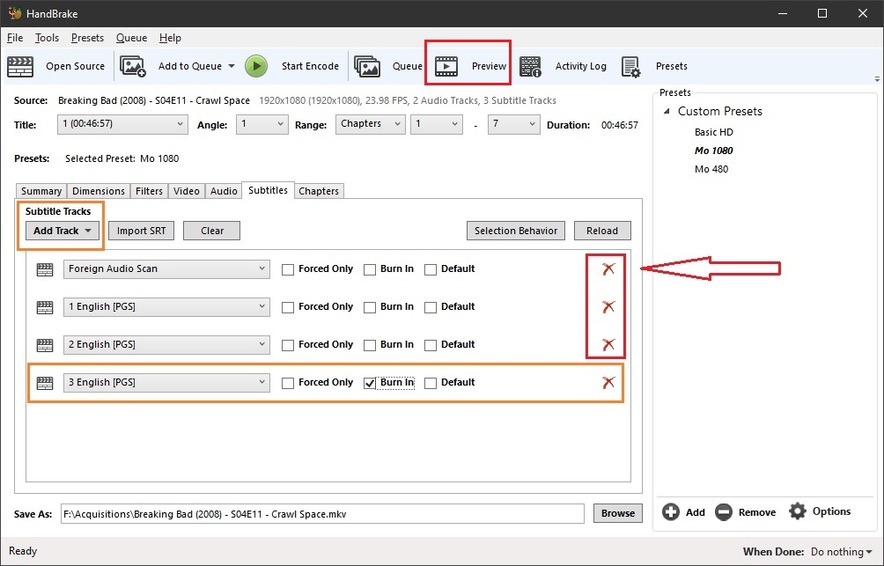This screenshot has height=566, width=884.
Task: Click subtitle icon beside 3 English [PGS]
Action: click(45, 383)
